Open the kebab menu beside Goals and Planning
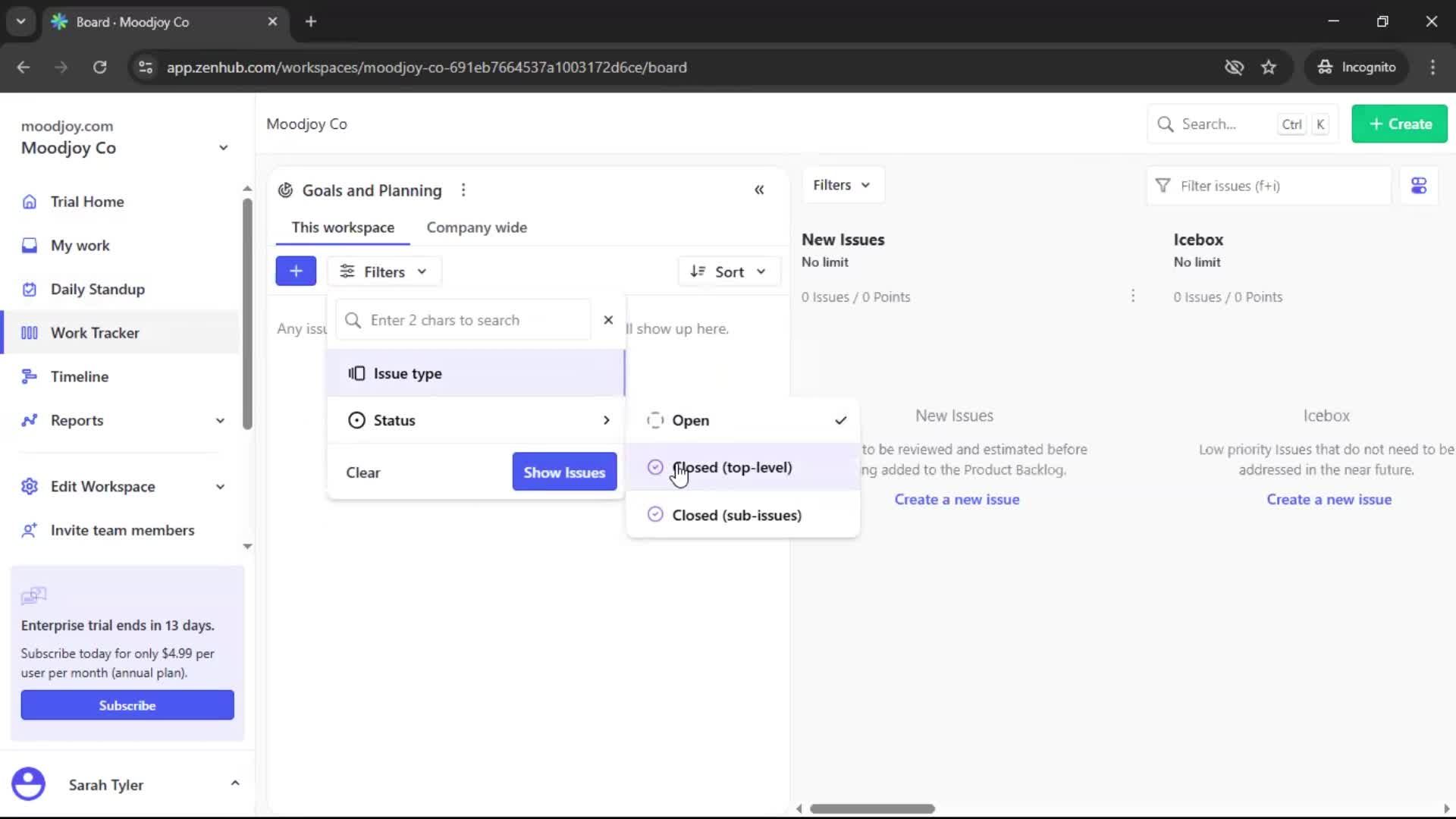The height and width of the screenshot is (819, 1456). tap(463, 190)
